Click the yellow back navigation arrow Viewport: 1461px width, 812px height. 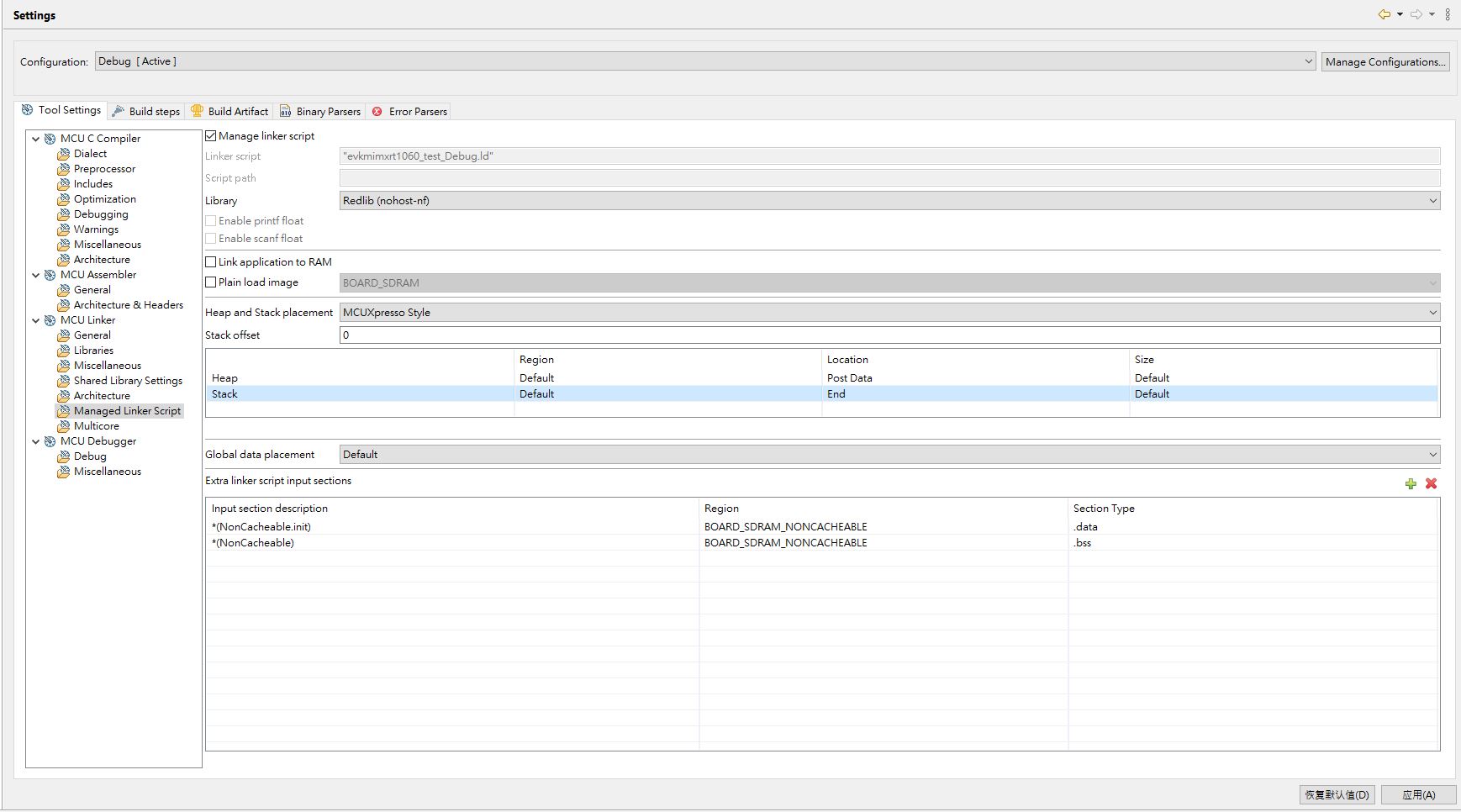[1384, 14]
